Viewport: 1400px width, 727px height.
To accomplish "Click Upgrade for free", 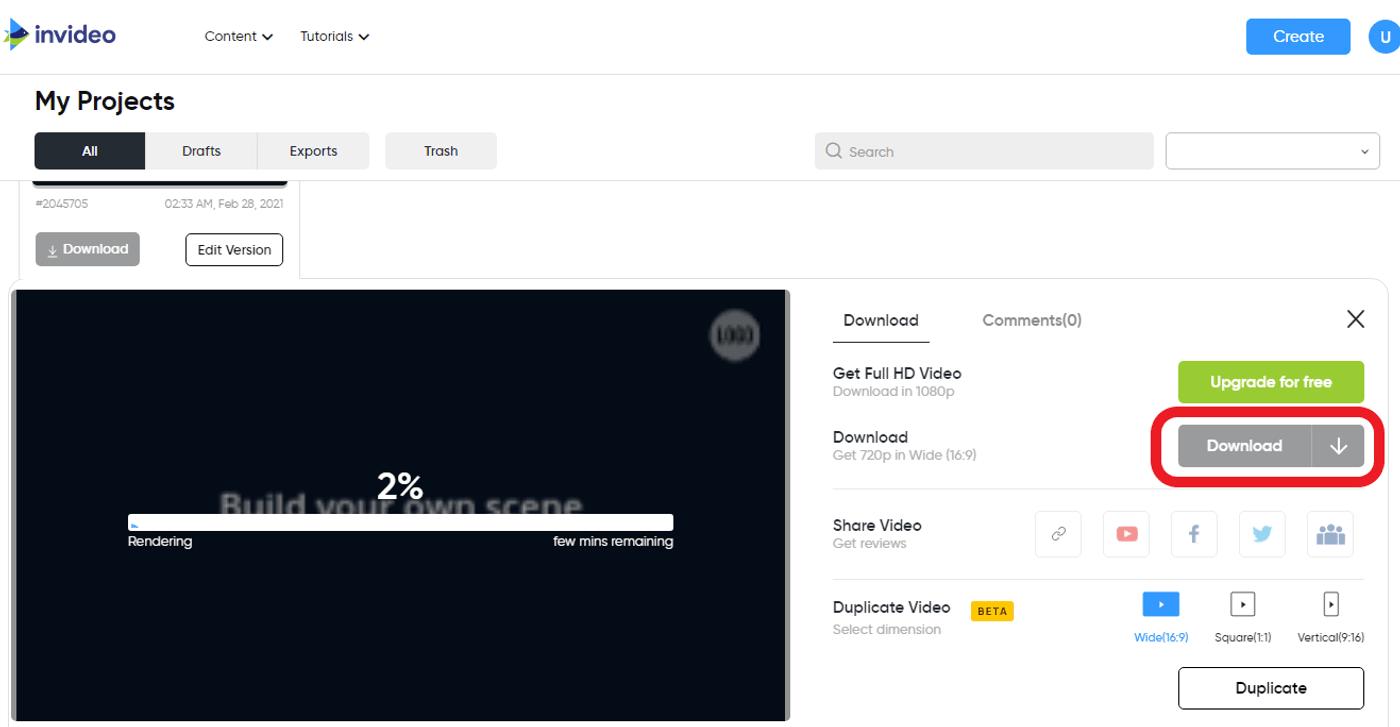I will [x=1270, y=382].
